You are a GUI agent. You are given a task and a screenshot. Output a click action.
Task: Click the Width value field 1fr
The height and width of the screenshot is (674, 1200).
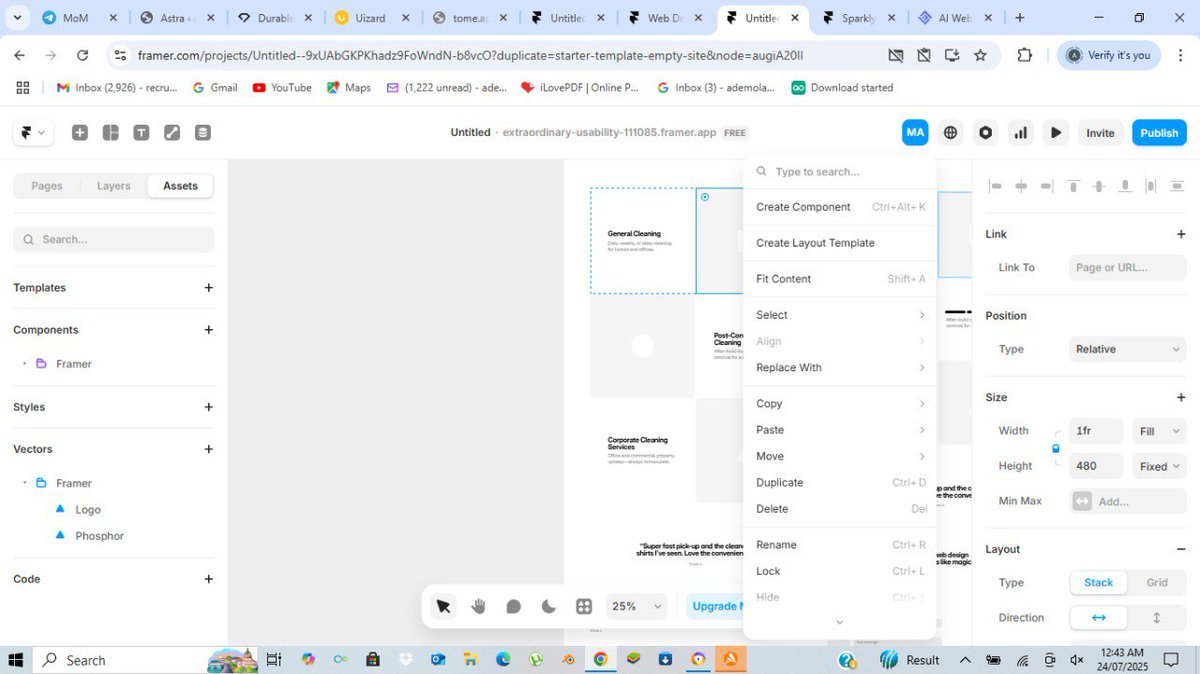[1096, 431]
